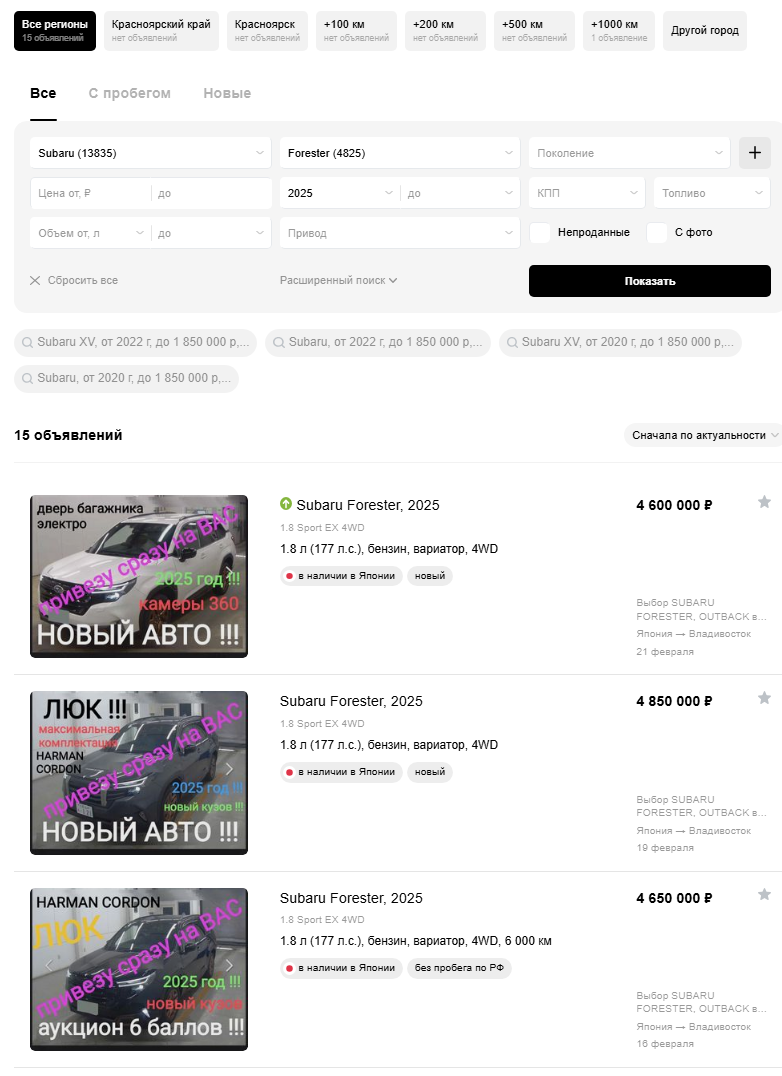The height and width of the screenshot is (1076, 782).
Task: Star the 4 850 000 ₽ Forester listing
Action: coord(764,698)
